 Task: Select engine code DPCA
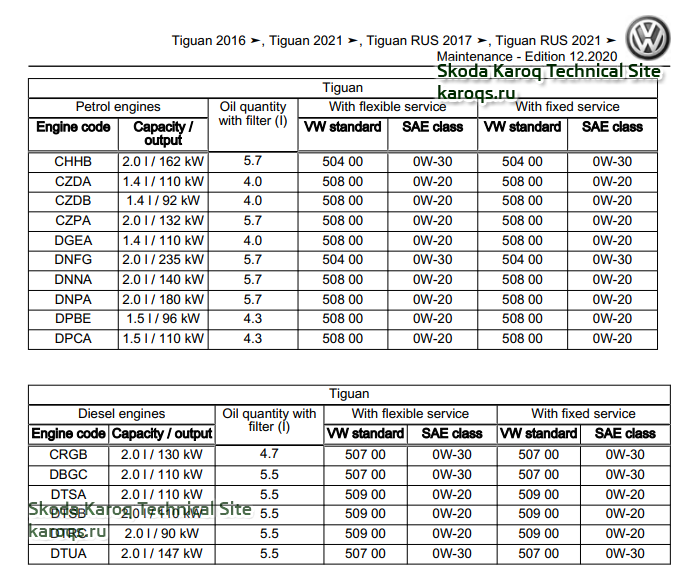click(x=73, y=338)
